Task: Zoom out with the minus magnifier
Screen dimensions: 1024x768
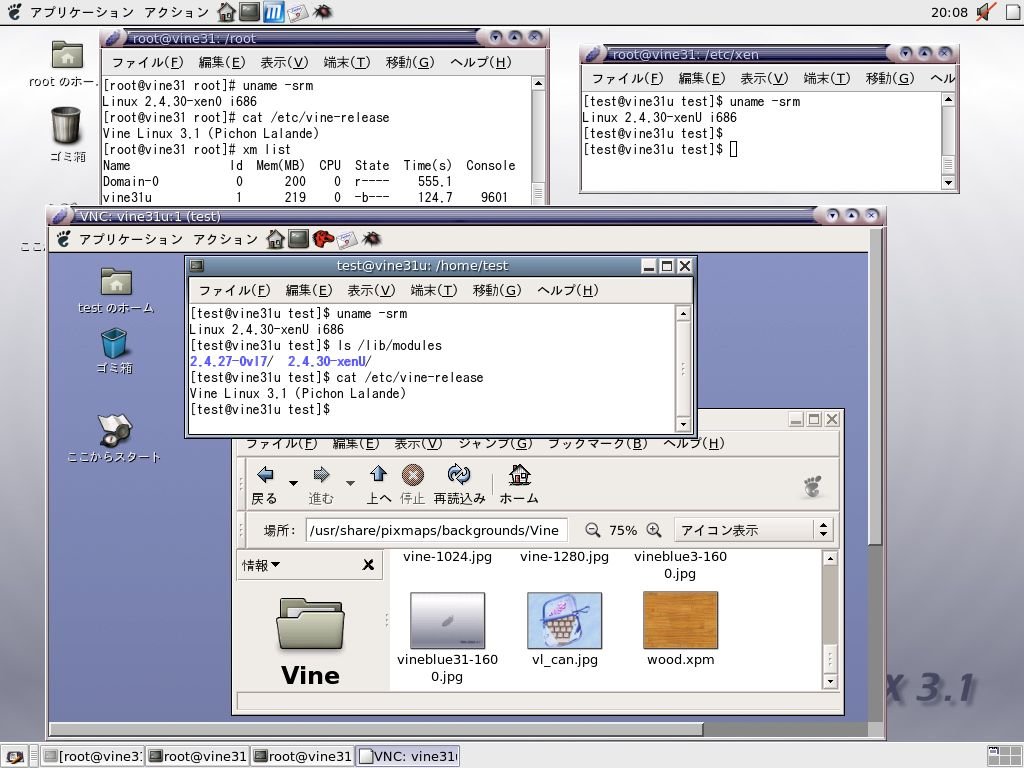Action: click(592, 530)
